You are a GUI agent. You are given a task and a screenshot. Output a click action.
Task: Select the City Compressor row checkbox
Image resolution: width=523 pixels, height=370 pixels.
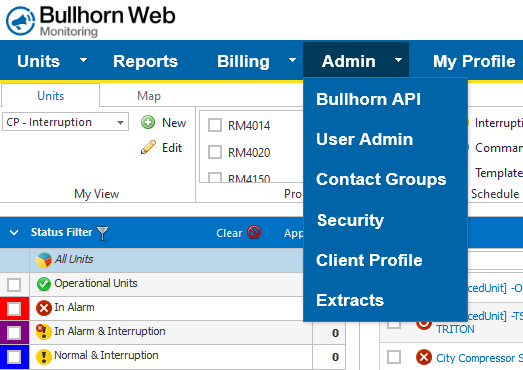[394, 357]
